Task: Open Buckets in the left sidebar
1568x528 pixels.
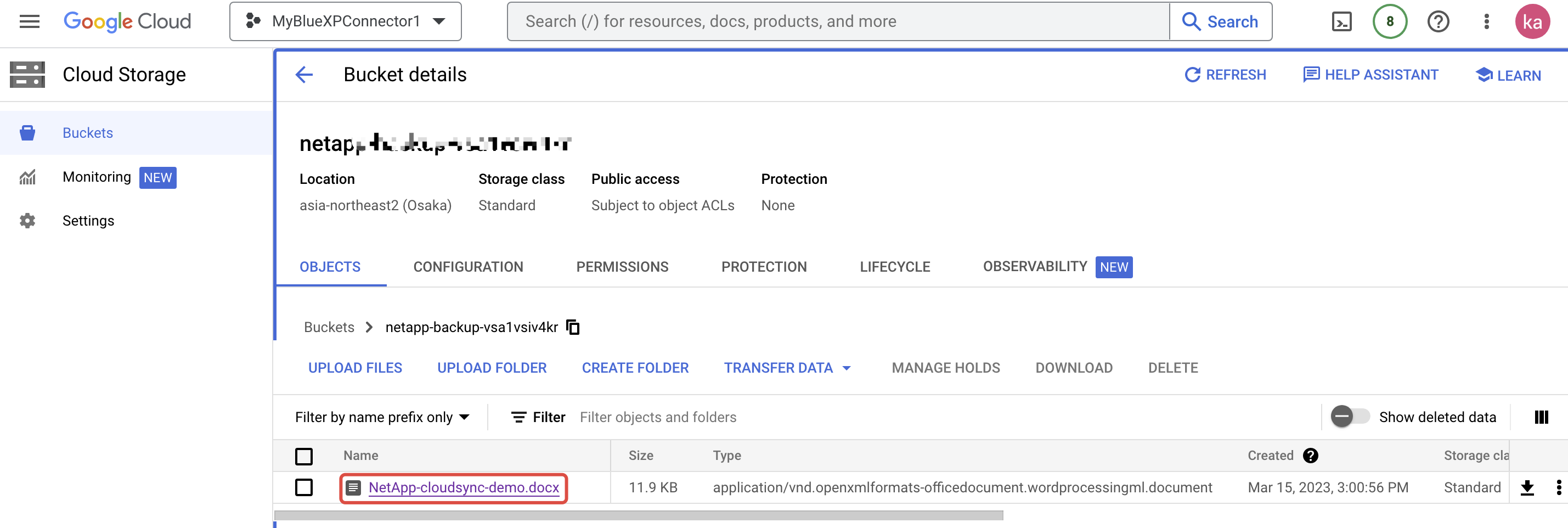Action: tap(137, 133)
